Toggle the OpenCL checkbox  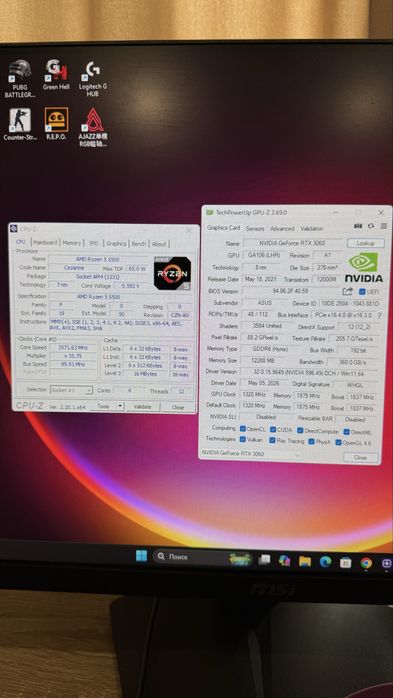[243, 429]
